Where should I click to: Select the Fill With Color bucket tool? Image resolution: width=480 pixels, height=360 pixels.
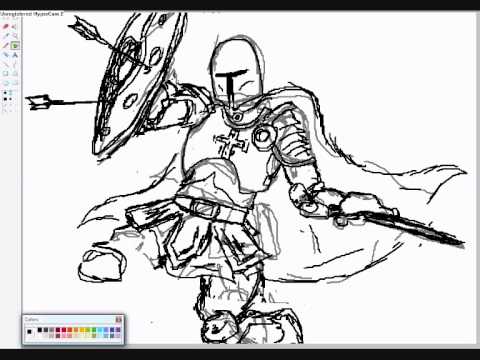tap(15, 26)
